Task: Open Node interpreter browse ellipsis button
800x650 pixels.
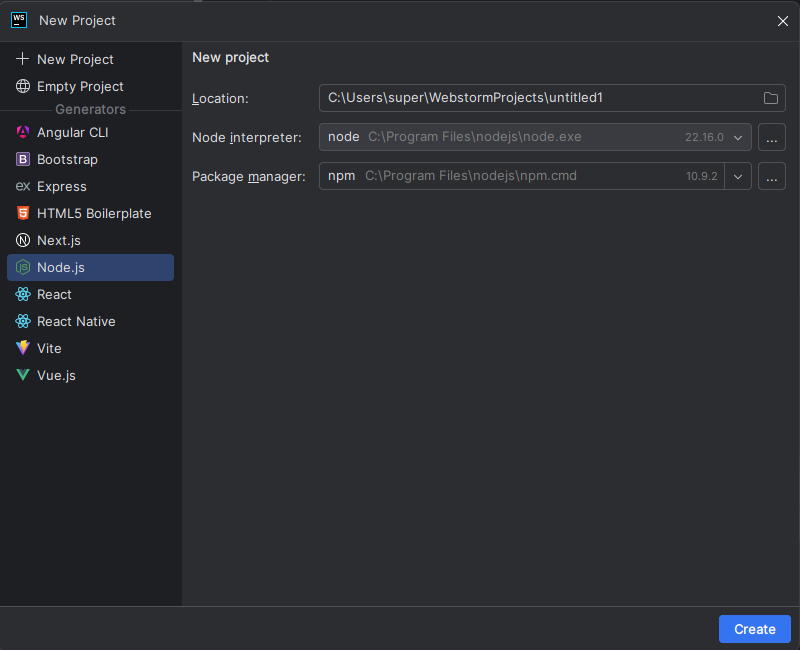Action: click(x=771, y=137)
